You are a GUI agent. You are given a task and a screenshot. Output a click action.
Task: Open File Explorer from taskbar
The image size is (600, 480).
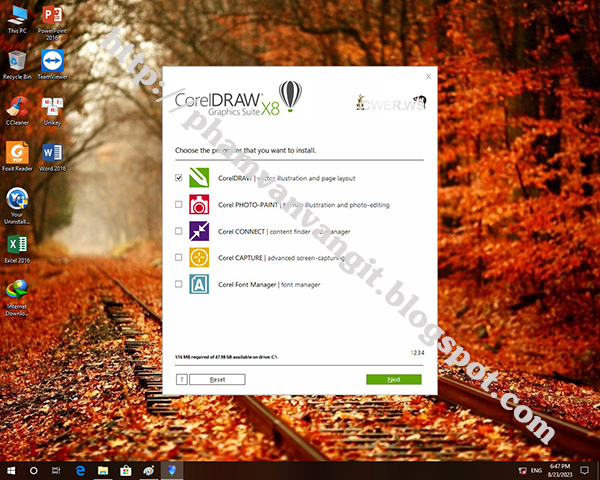click(x=103, y=470)
